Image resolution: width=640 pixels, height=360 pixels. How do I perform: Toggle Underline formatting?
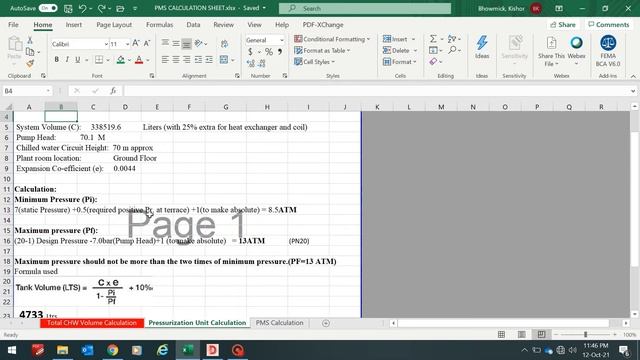tap(78, 60)
